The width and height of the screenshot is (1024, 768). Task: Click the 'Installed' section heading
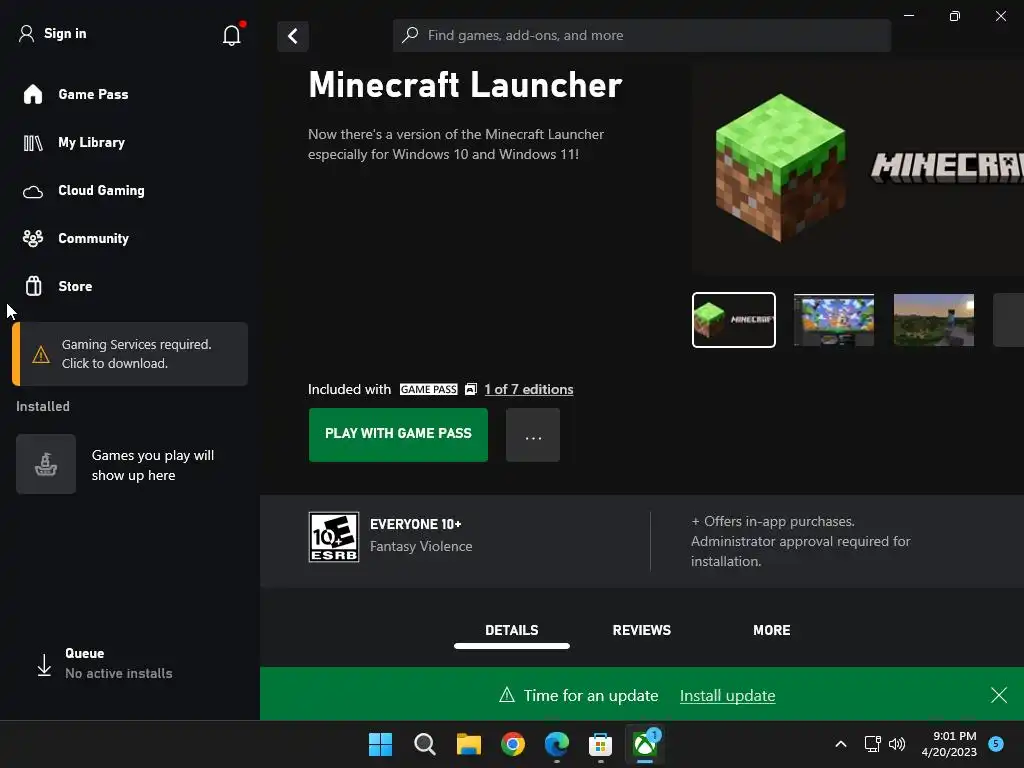pyautogui.click(x=43, y=406)
